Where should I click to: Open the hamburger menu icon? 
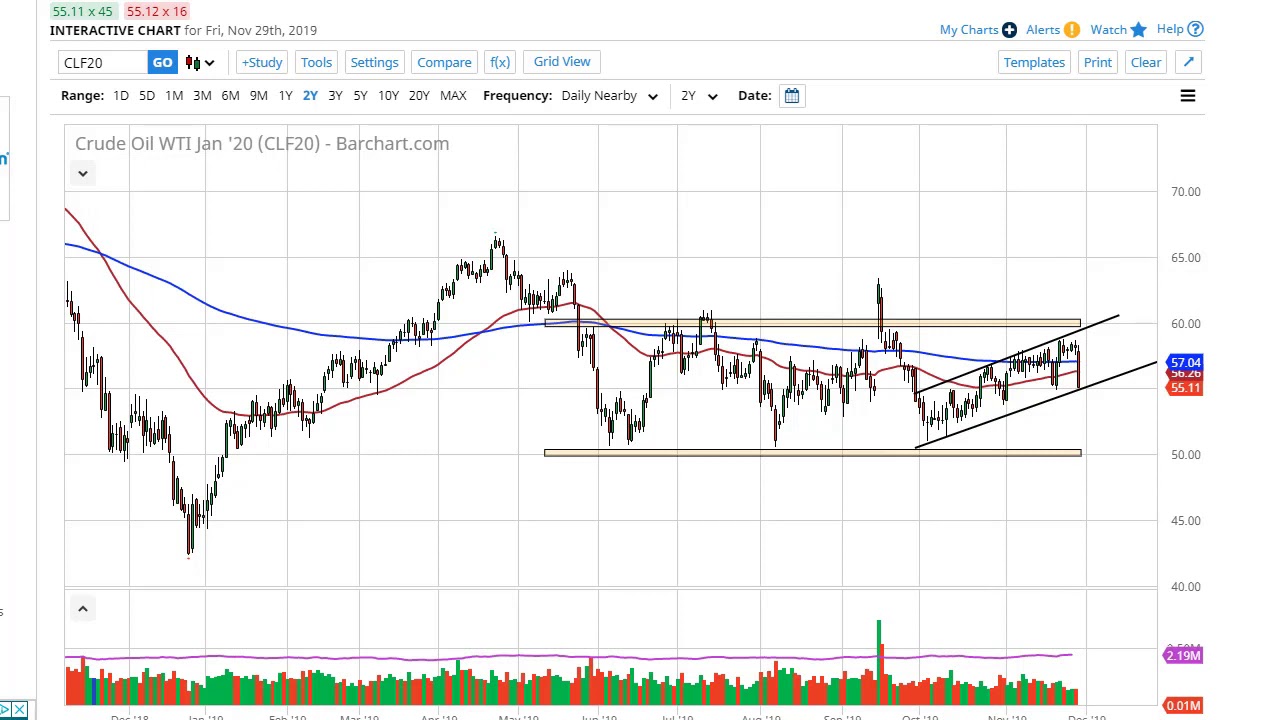pyautogui.click(x=1188, y=96)
